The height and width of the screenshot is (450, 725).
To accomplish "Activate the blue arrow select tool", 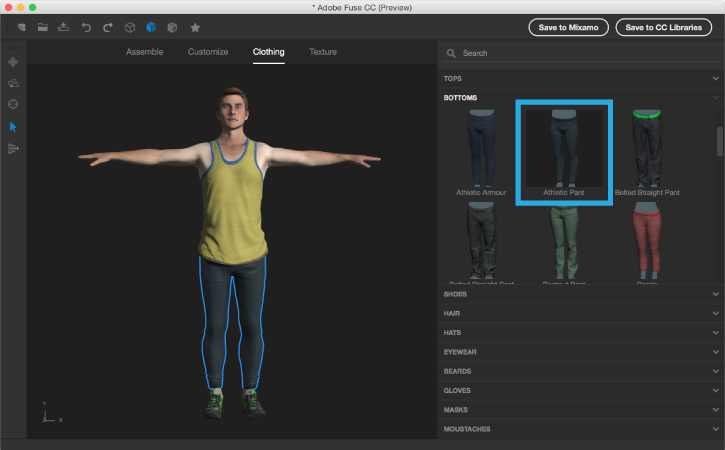I will (13, 127).
